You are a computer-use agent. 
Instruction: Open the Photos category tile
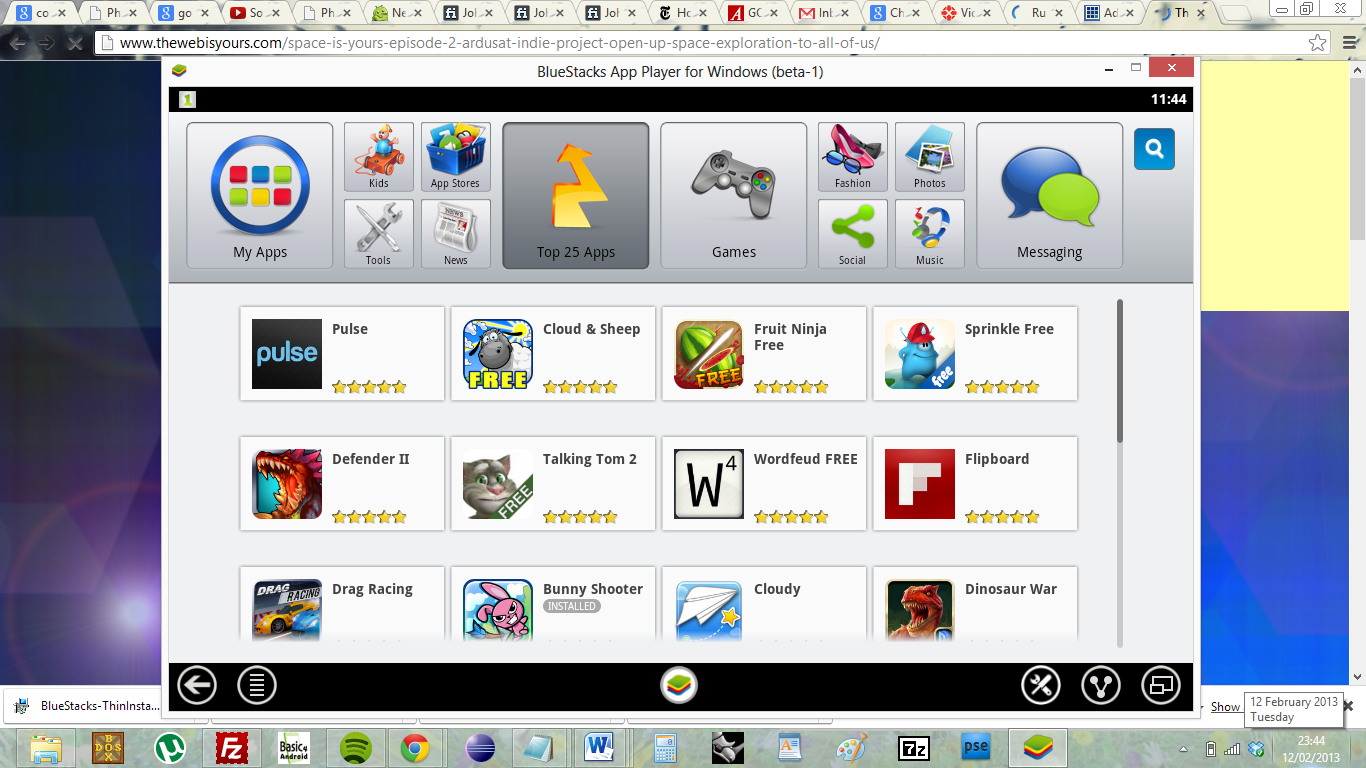(x=930, y=157)
